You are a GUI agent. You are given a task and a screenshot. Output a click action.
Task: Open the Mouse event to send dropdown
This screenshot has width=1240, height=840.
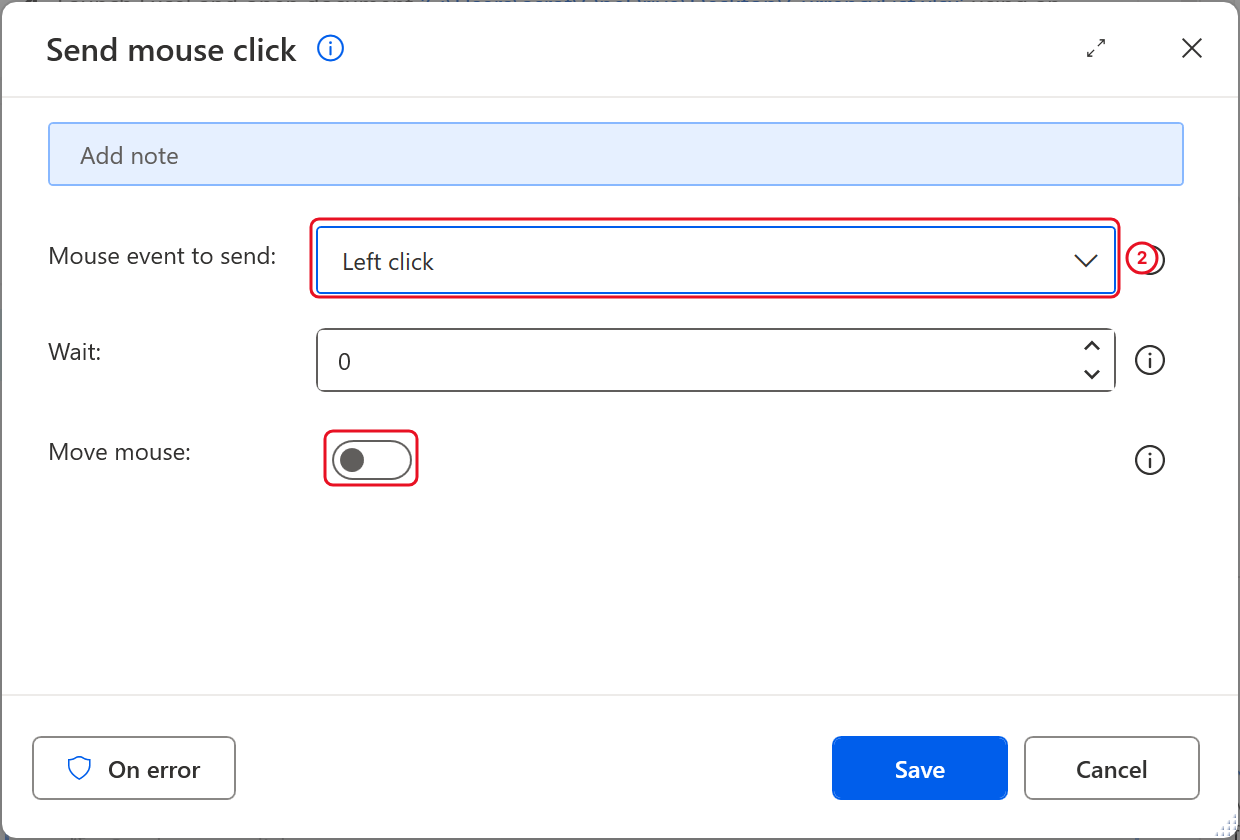(x=716, y=261)
